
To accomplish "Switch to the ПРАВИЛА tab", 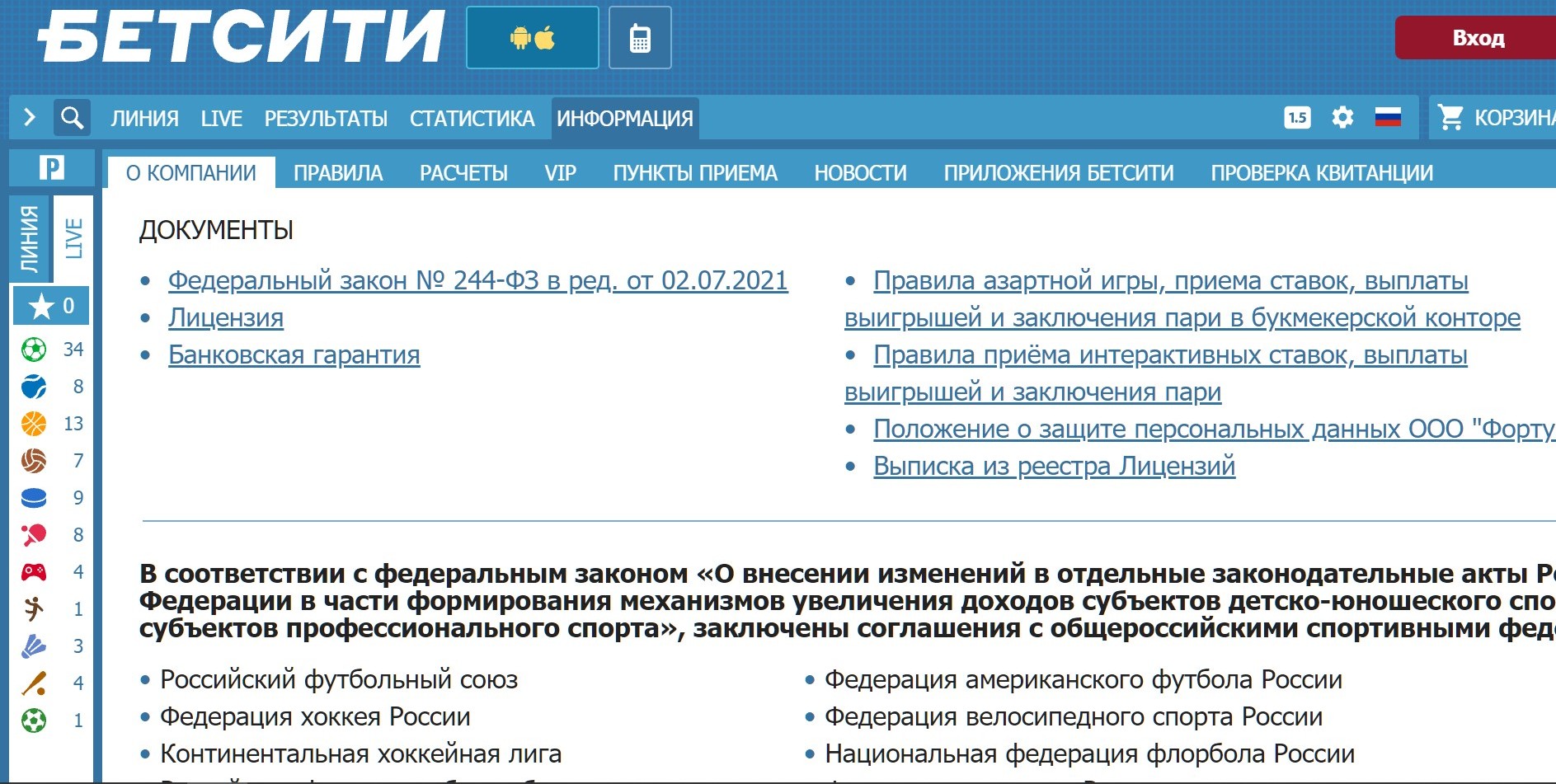I will pyautogui.click(x=338, y=173).
